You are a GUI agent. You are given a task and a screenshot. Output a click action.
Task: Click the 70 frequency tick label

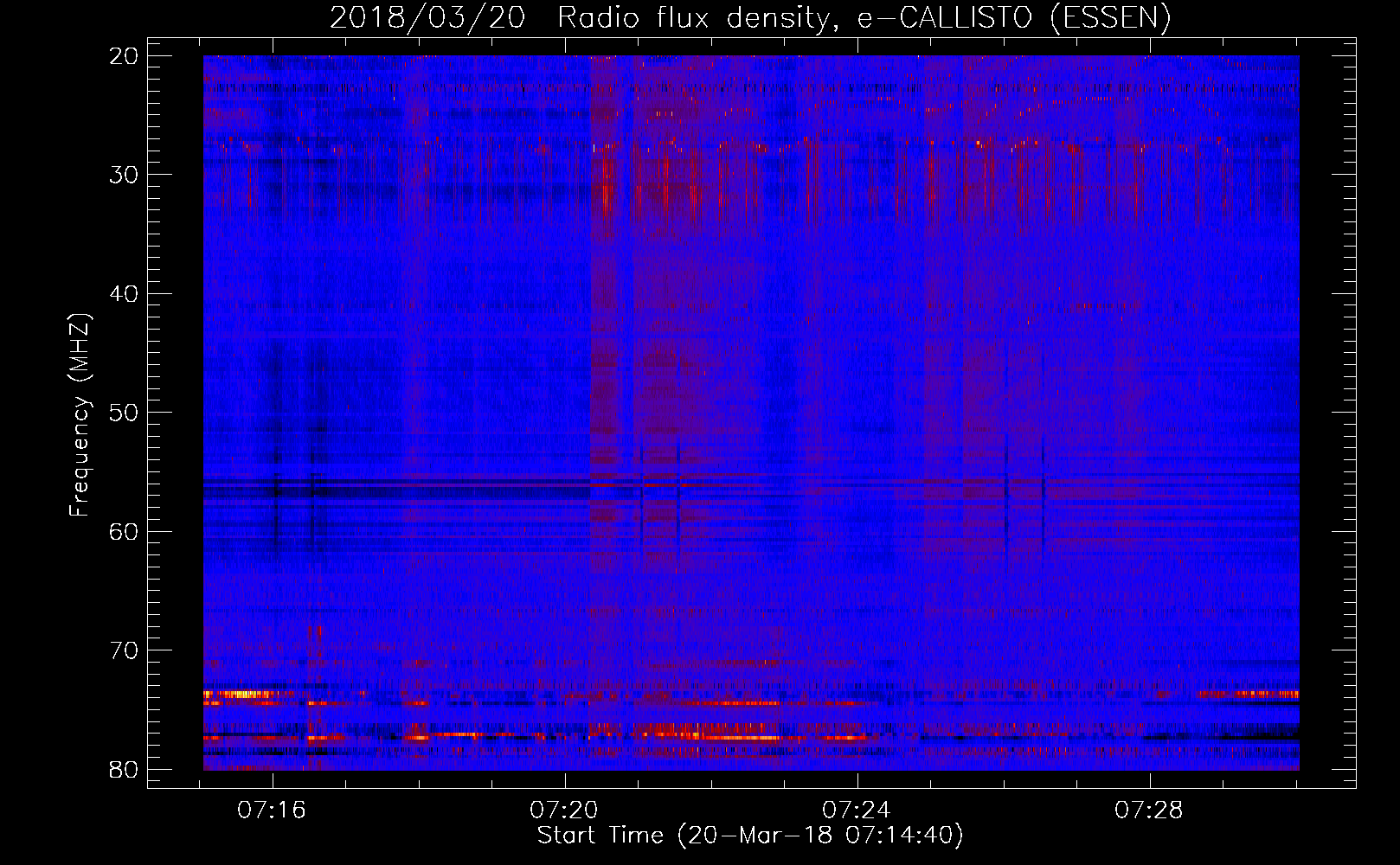coord(125,650)
